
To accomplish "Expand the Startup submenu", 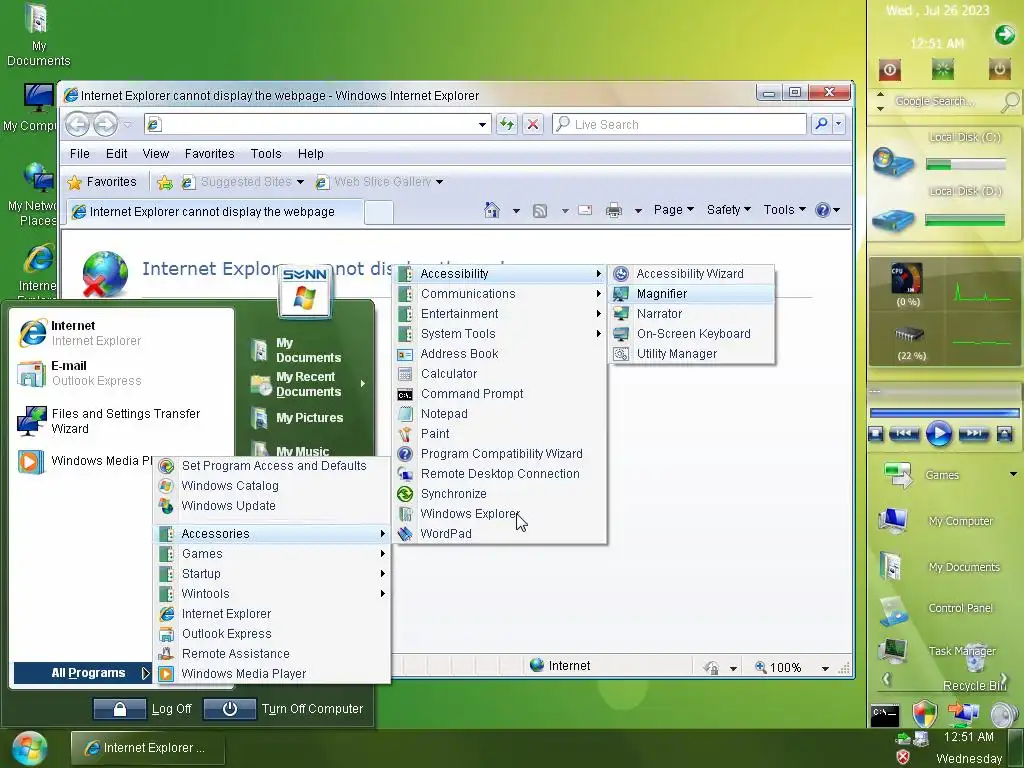I will coord(272,574).
